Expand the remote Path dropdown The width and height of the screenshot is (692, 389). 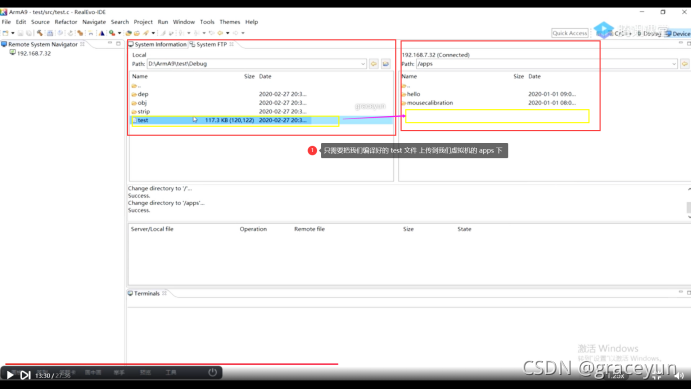click(x=674, y=64)
